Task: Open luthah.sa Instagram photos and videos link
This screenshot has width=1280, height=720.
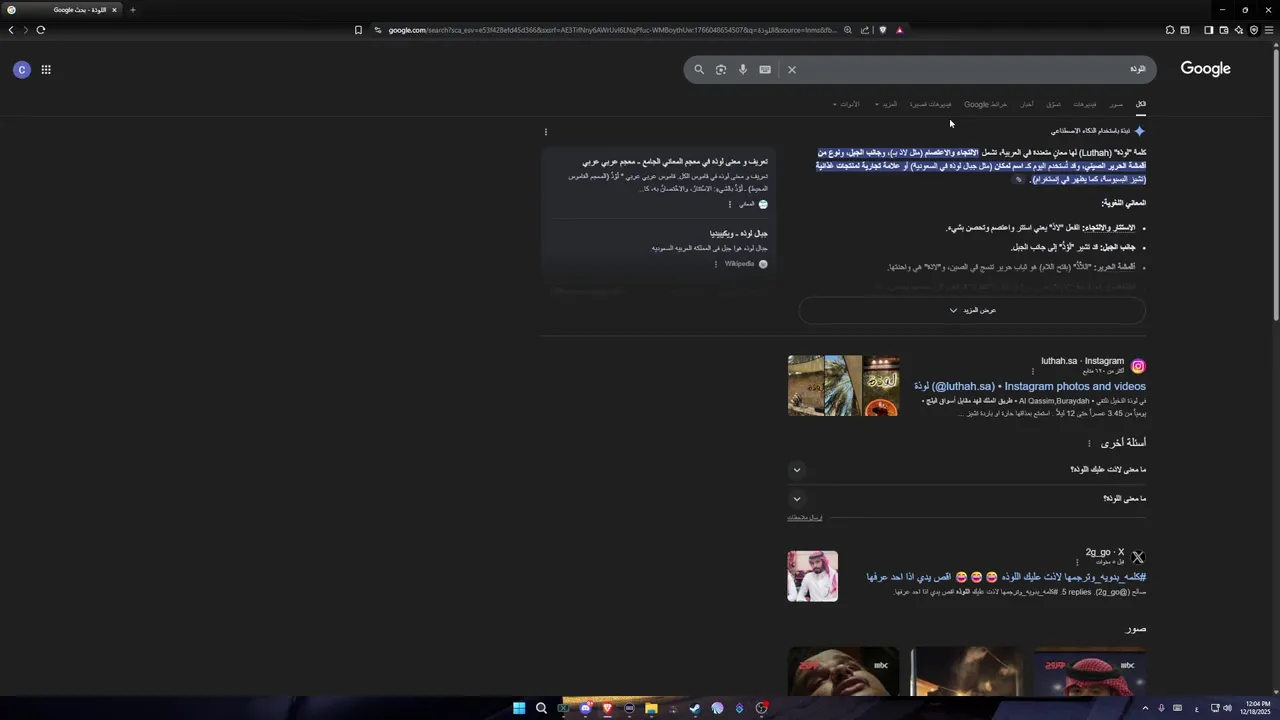Action: pyautogui.click(x=1030, y=387)
